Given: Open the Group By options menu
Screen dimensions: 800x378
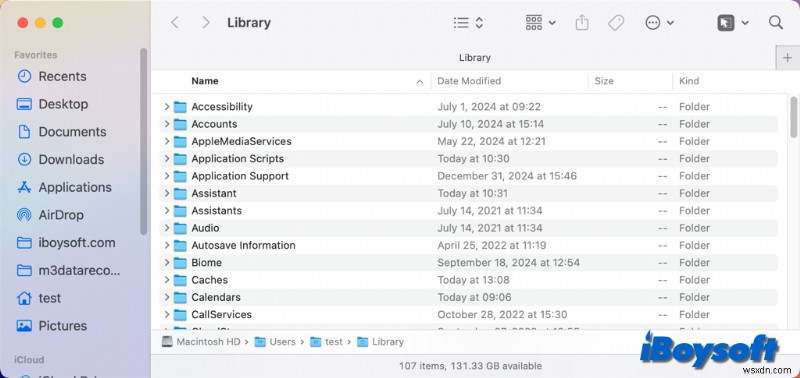Looking at the screenshot, I should (x=541, y=23).
